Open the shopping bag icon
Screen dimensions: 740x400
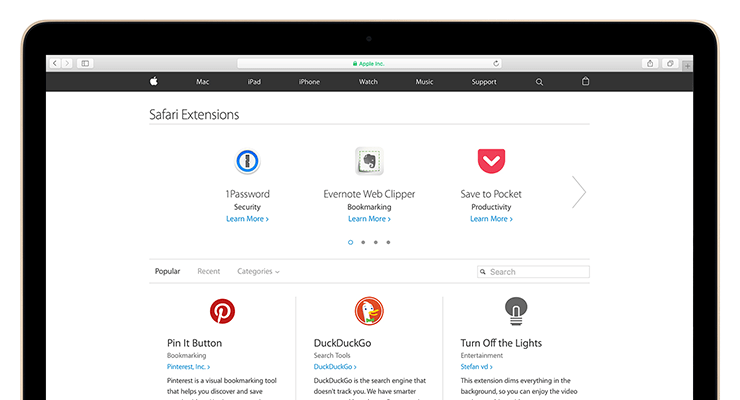point(585,81)
